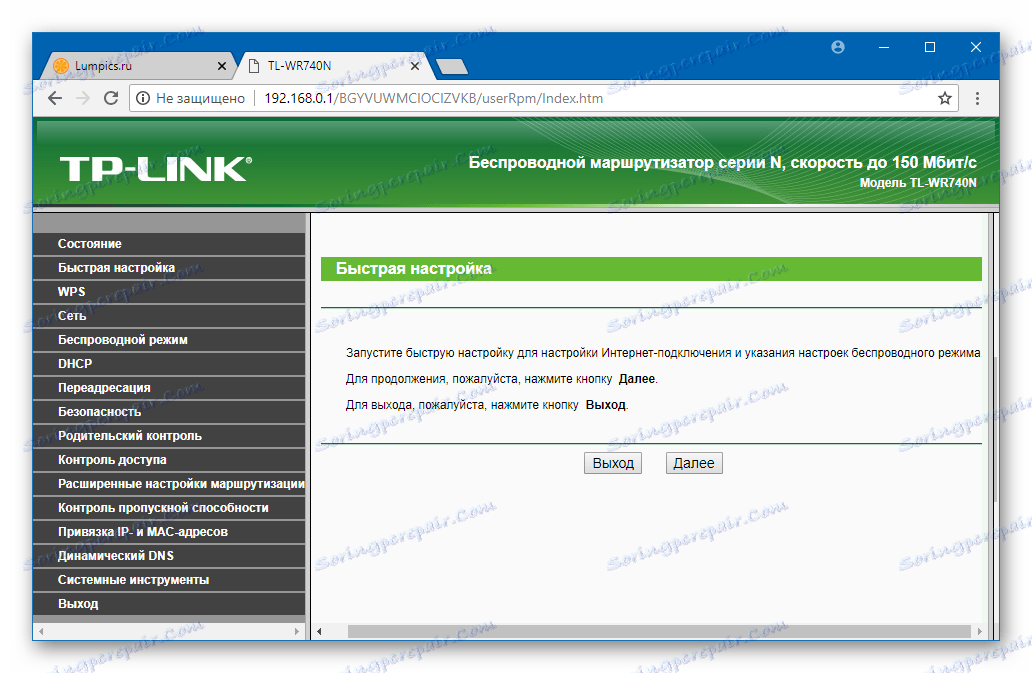The width and height of the screenshot is (1032, 673).
Task: Click the sidebar scroll left arrow
Action: tap(41, 631)
